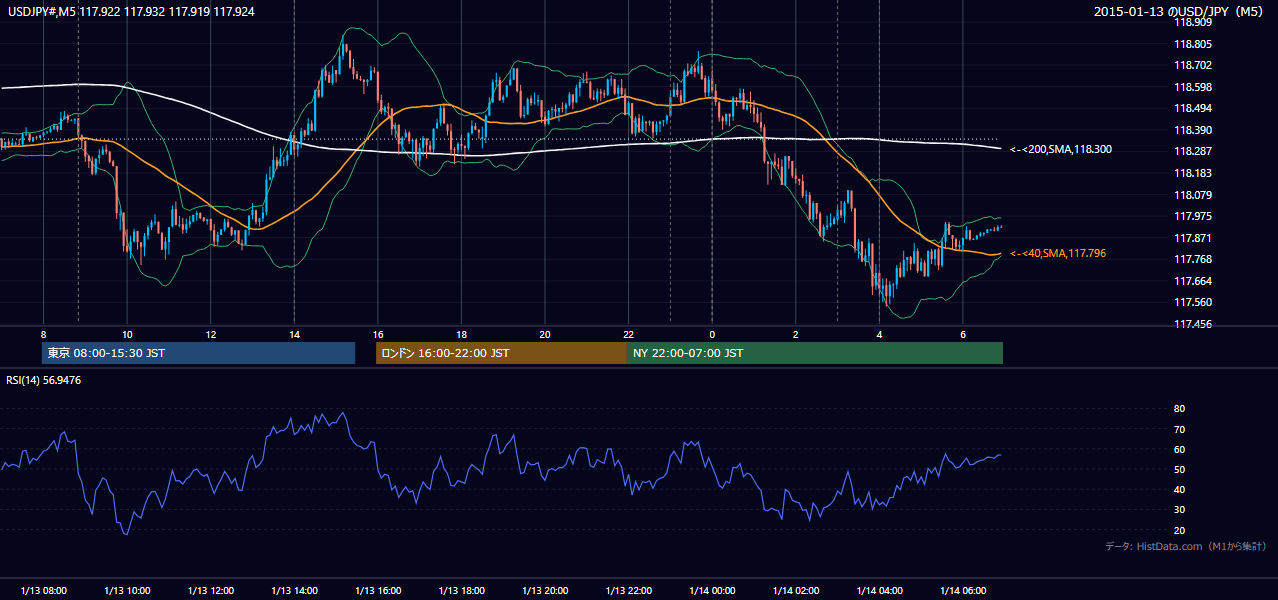This screenshot has height=600, width=1278.
Task: Click the 40 SMA 117.796 label
Action: pyautogui.click(x=1057, y=254)
